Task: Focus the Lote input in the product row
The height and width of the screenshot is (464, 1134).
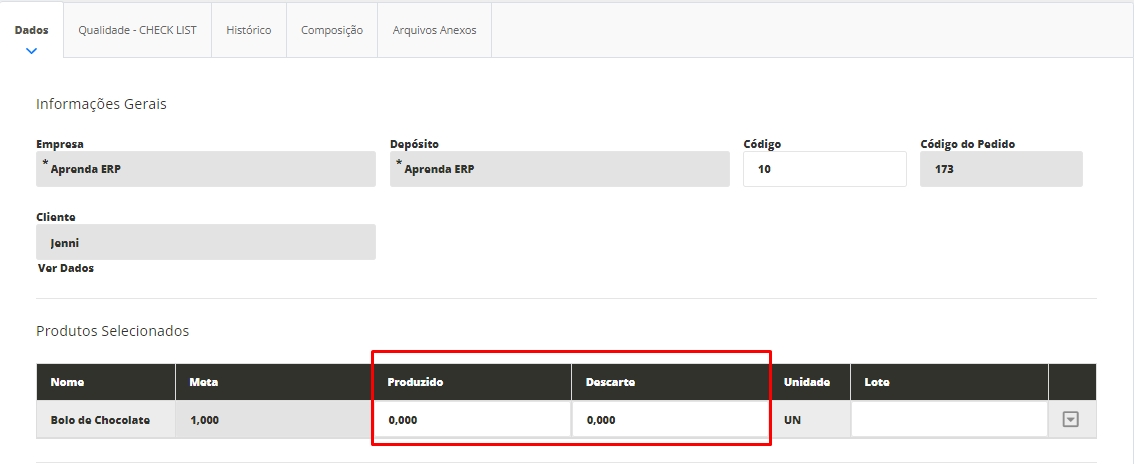Action: coord(948,420)
